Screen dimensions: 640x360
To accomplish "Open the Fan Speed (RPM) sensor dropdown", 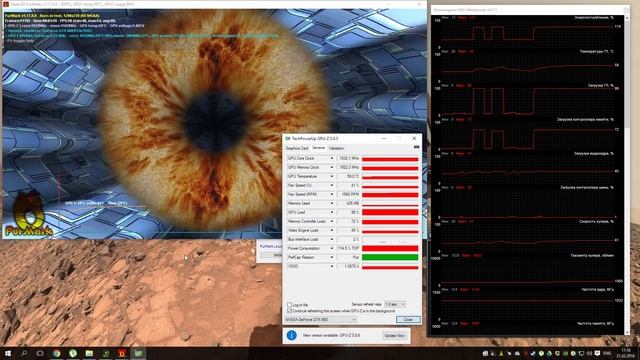I will (331, 194).
